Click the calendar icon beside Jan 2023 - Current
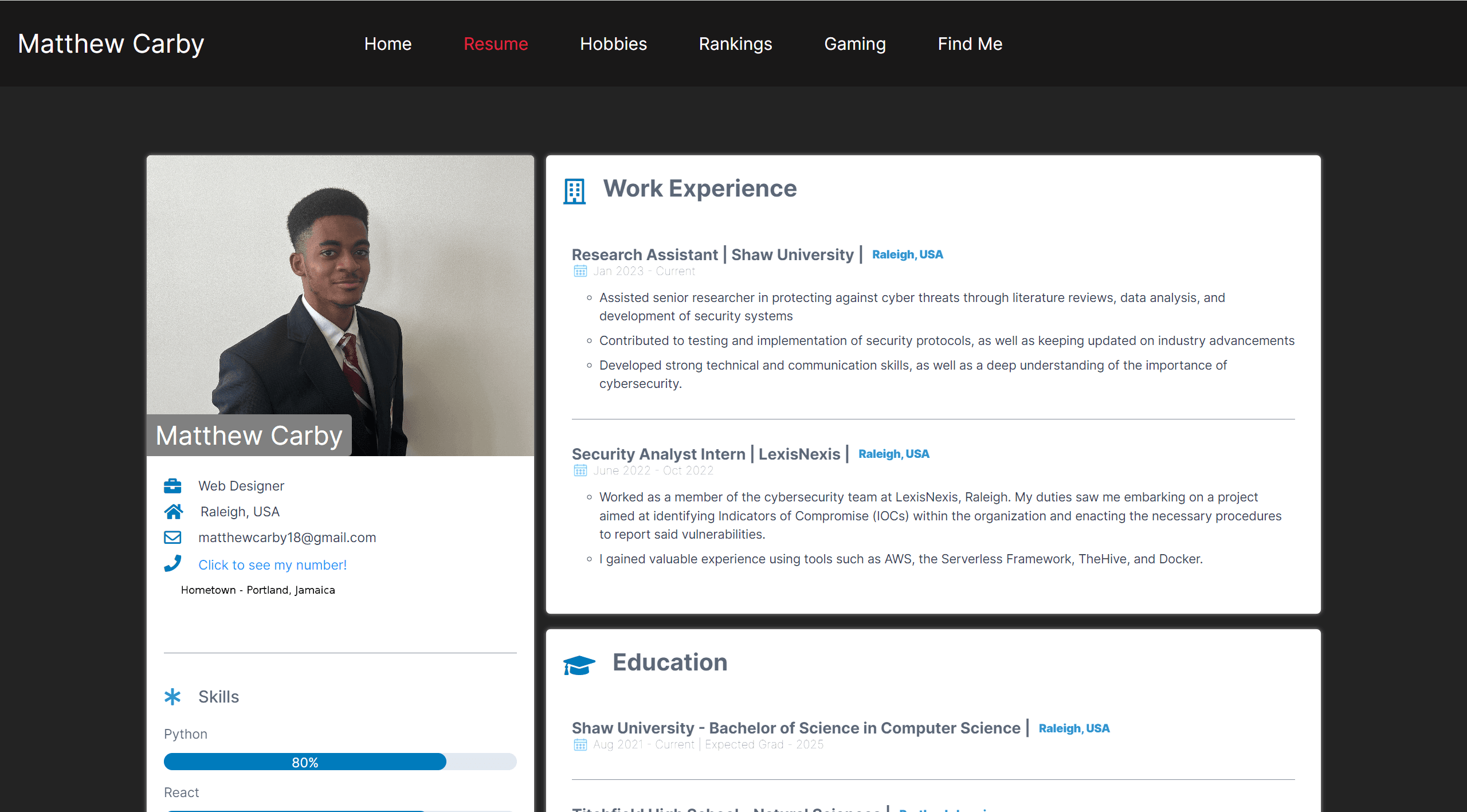 [580, 271]
